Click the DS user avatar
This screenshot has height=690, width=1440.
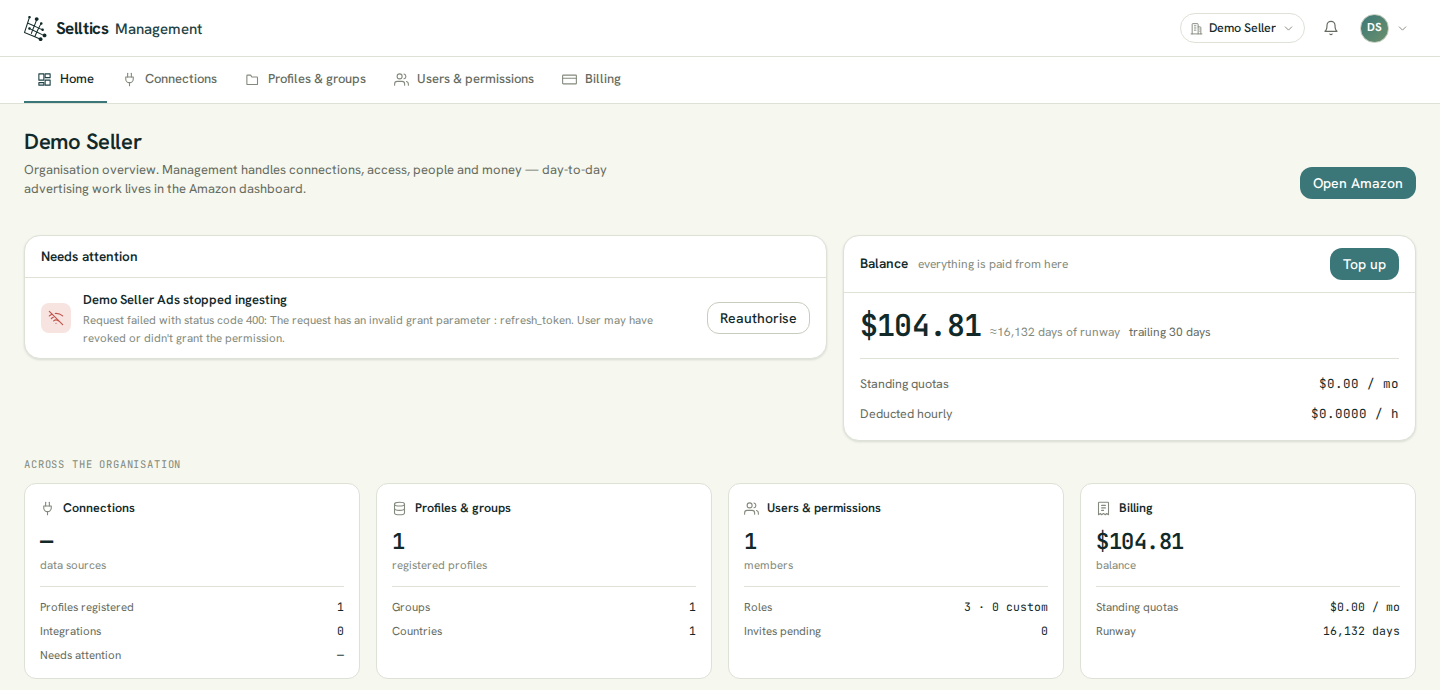coord(1374,28)
